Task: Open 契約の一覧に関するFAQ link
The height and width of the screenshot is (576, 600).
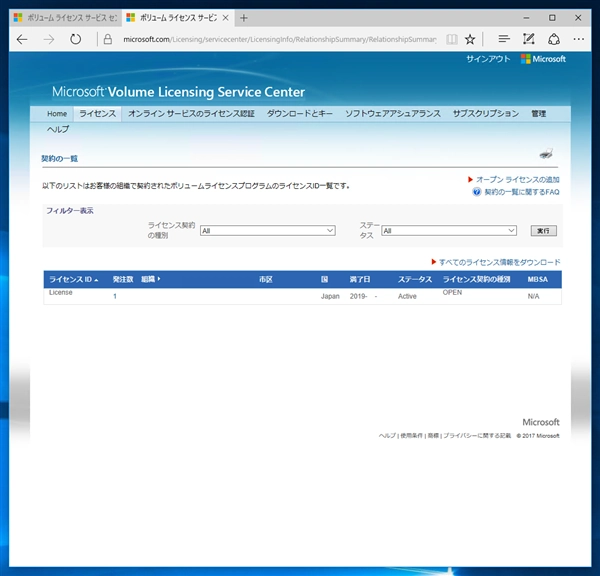Action: coord(522,192)
